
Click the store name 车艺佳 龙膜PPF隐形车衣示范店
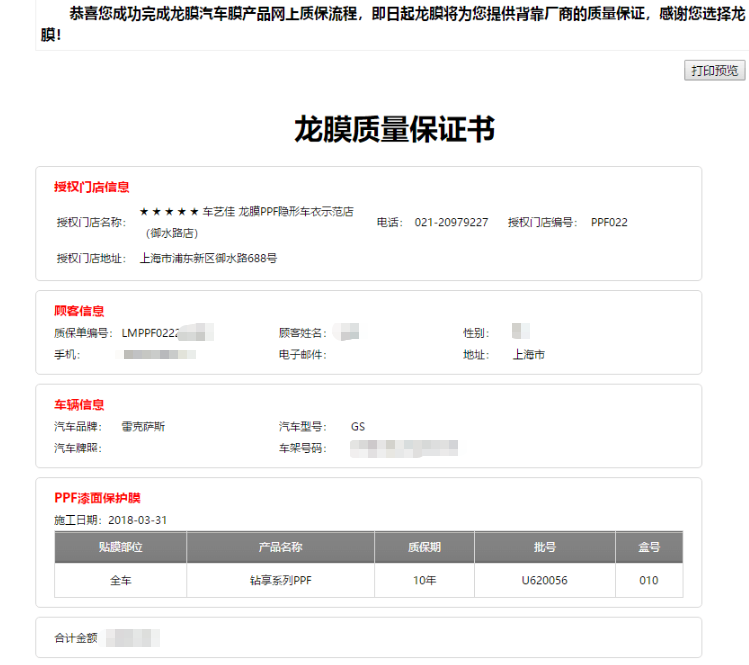(278, 212)
